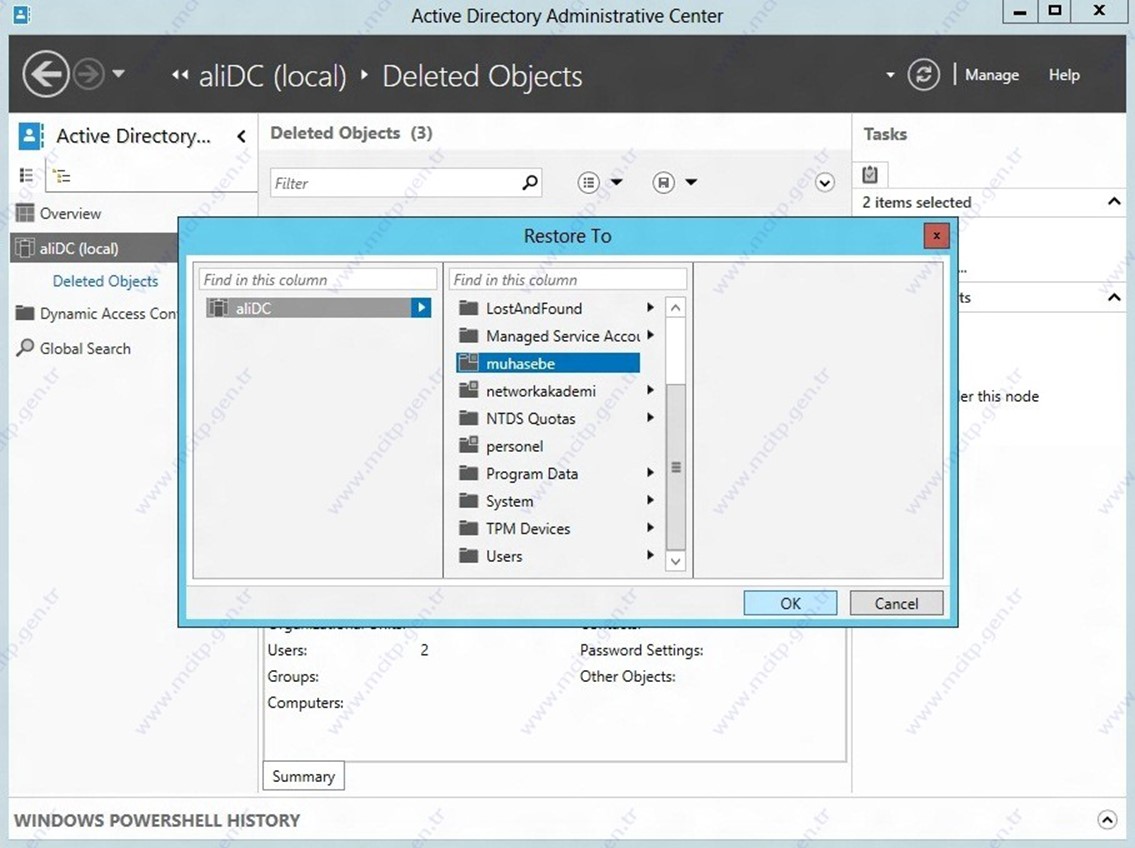Collapse the Active Directory navigation pane
This screenshot has height=848, width=1135.
241,136
